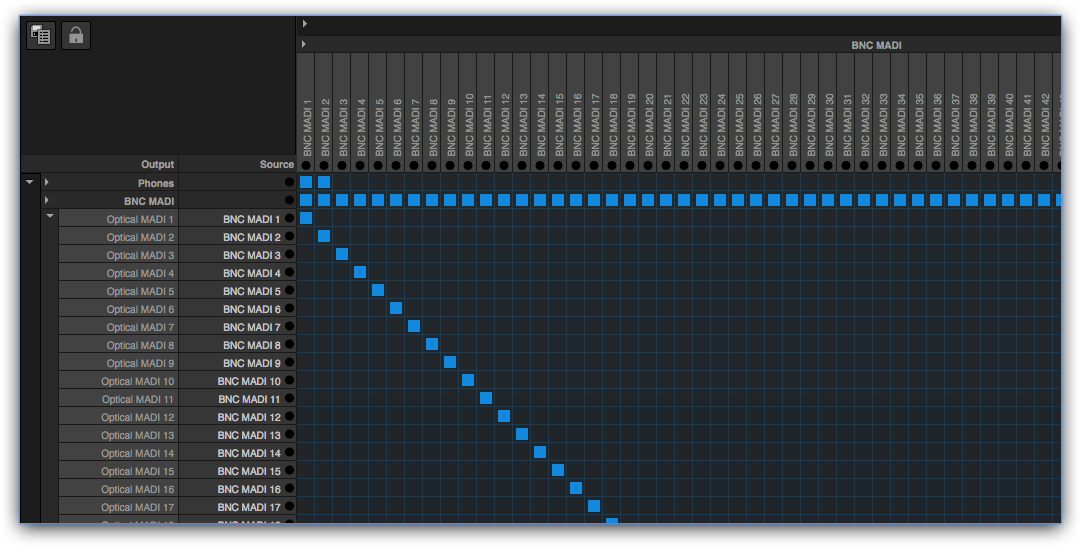Click the black dot below the BNC MADI 25 column
Image resolution: width=1081 pixels, height=547 pixels.
tap(738, 165)
